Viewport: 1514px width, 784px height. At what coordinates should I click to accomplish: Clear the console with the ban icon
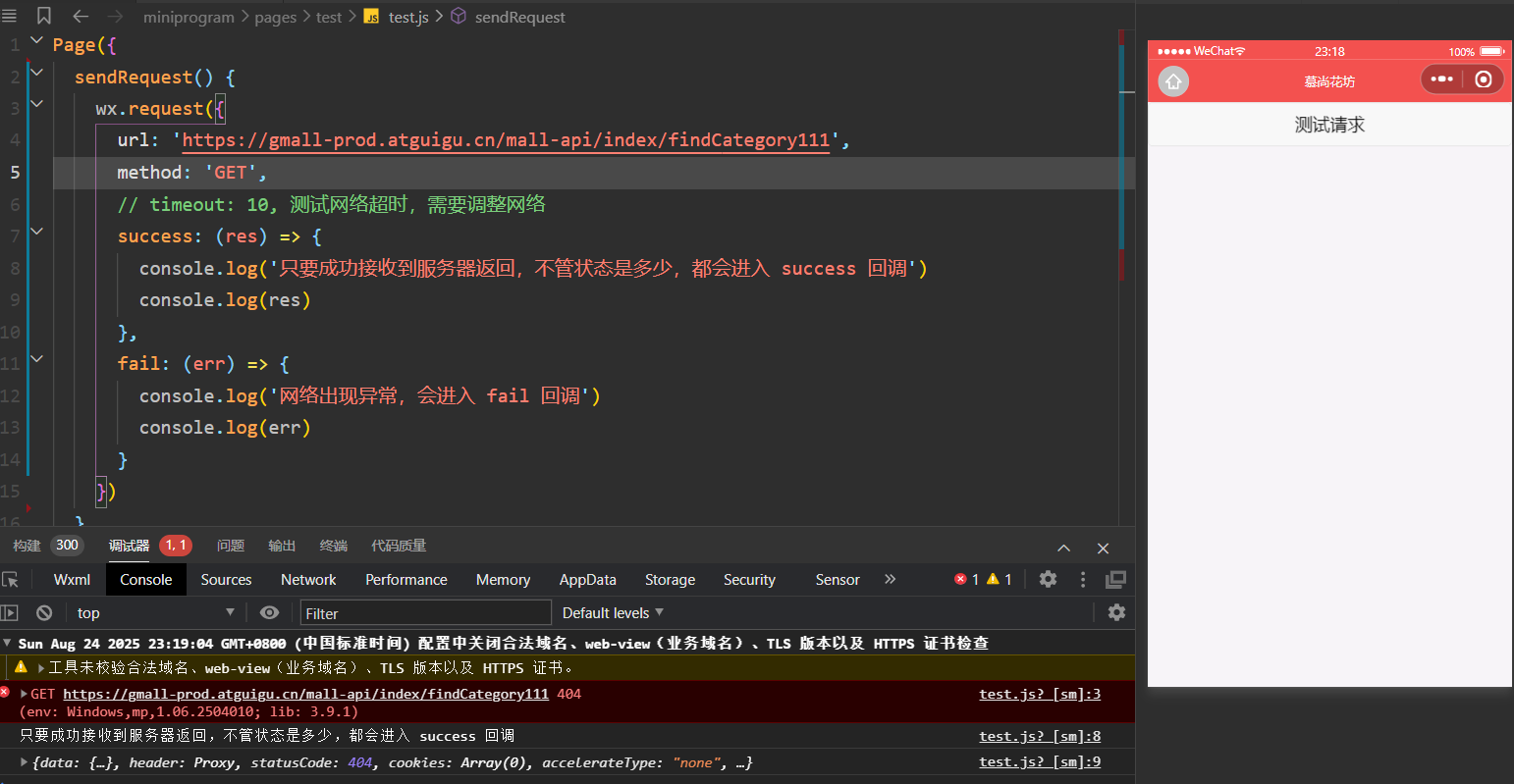(x=44, y=612)
